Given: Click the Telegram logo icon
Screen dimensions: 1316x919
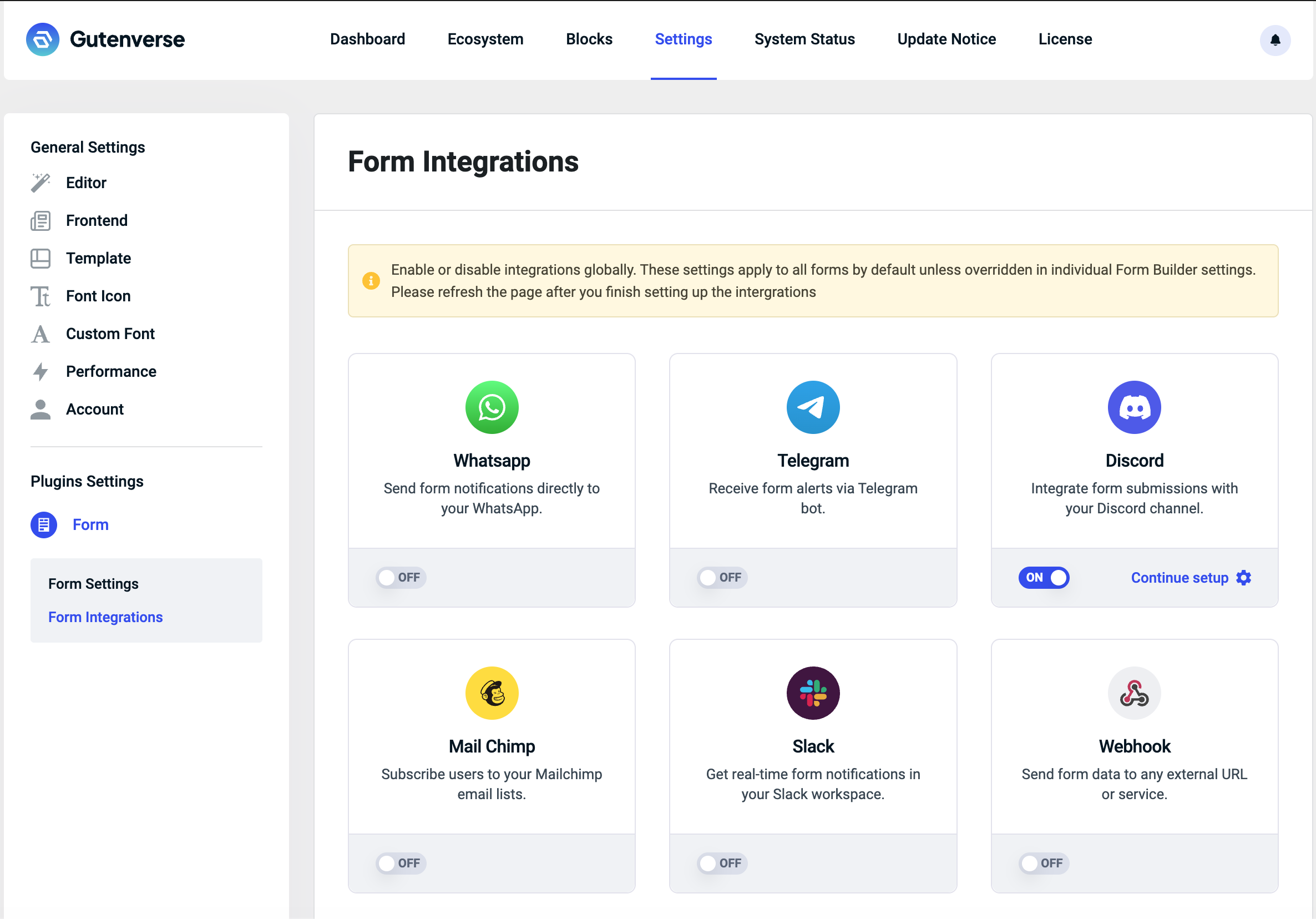Looking at the screenshot, I should point(813,407).
